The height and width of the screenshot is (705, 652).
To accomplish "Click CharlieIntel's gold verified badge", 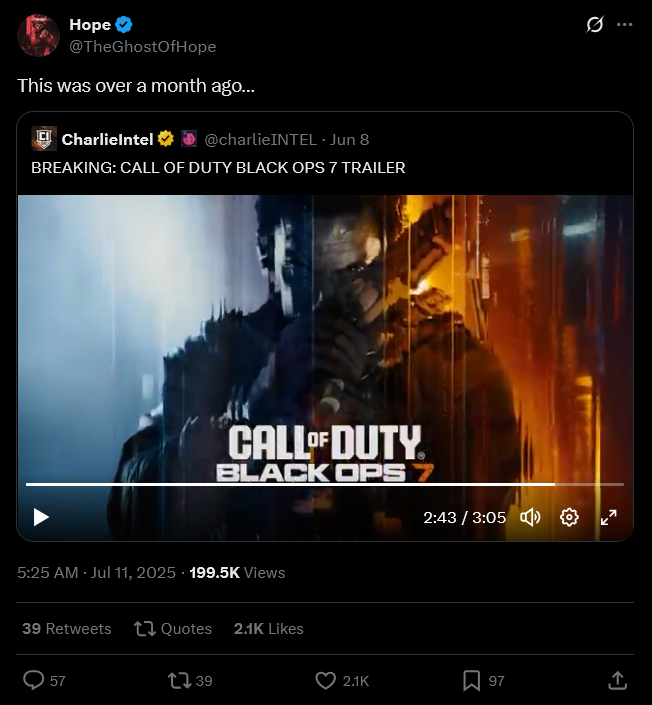I will [x=165, y=139].
